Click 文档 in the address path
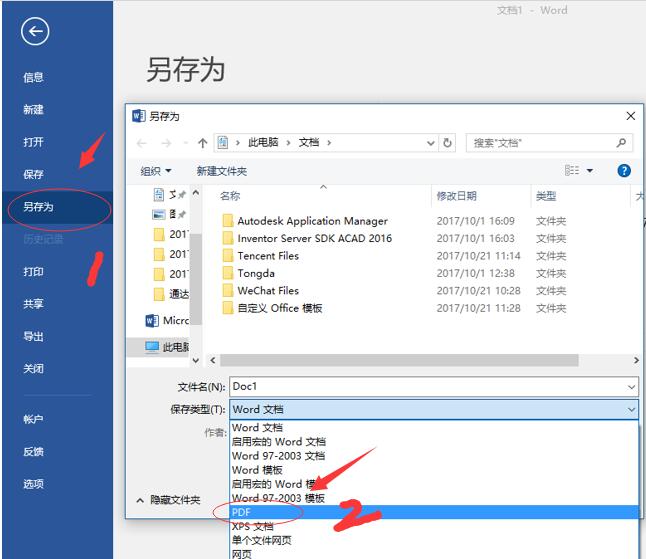646x559 pixels. pos(309,143)
